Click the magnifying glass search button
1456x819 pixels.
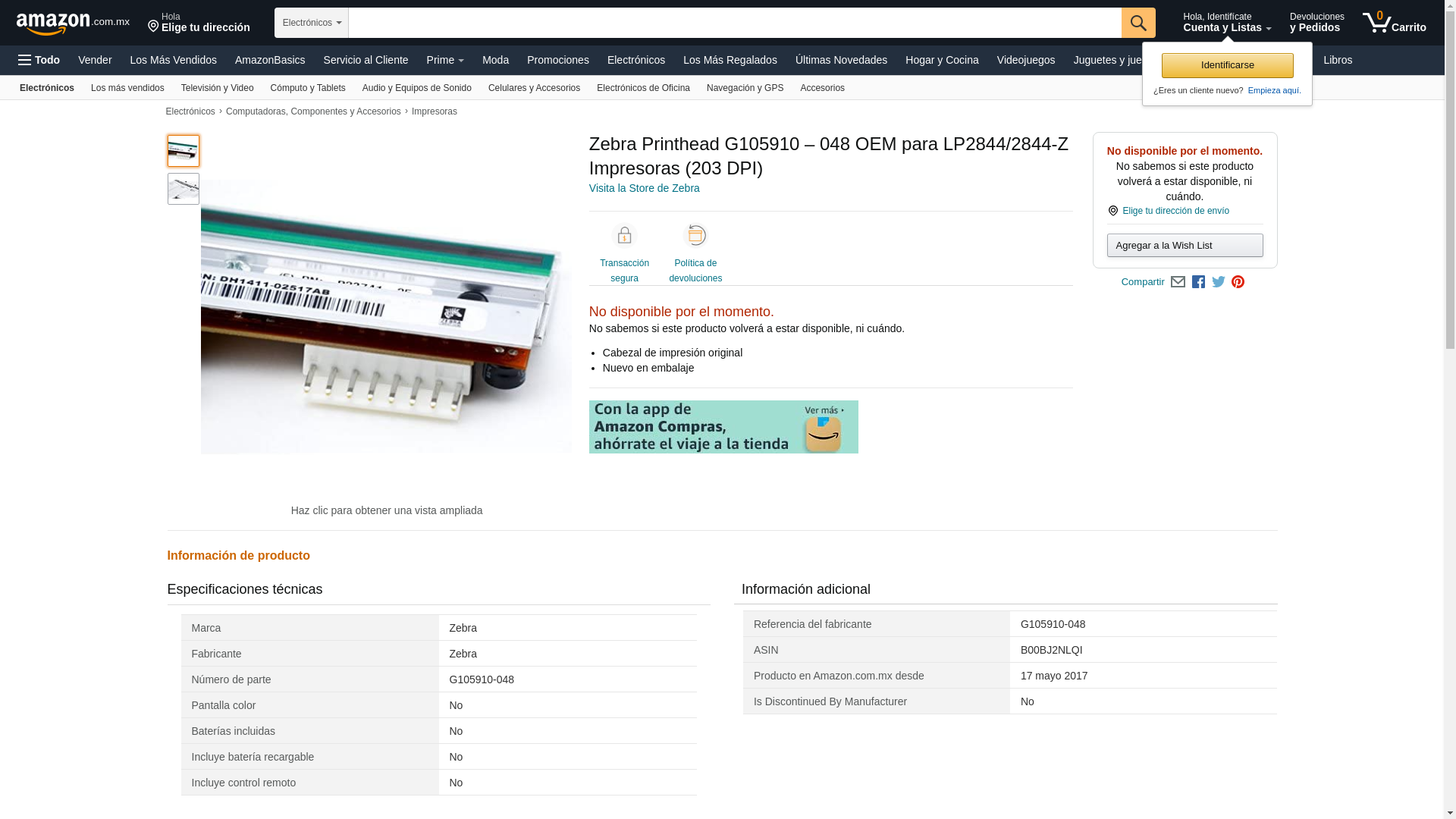(x=1137, y=23)
